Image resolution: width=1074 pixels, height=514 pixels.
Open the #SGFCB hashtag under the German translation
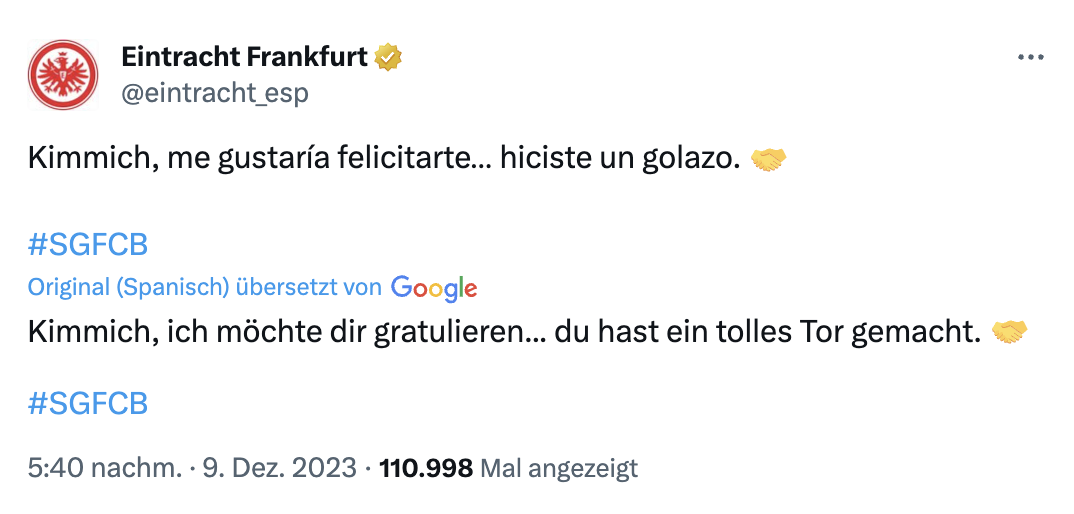(88, 403)
